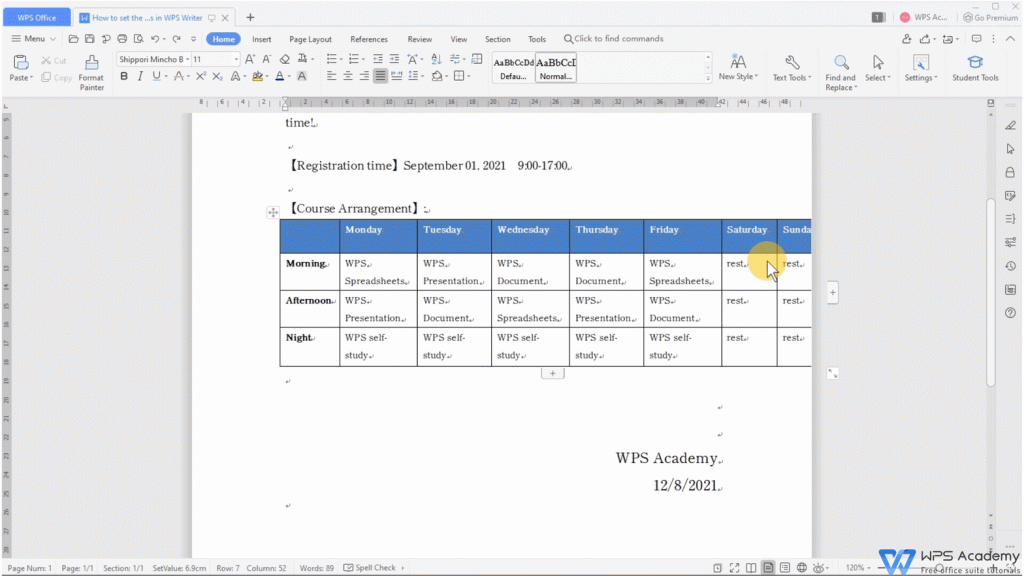Toggle italic formatting
Image resolution: width=1024 pixels, height=576 pixels.
tap(140, 76)
